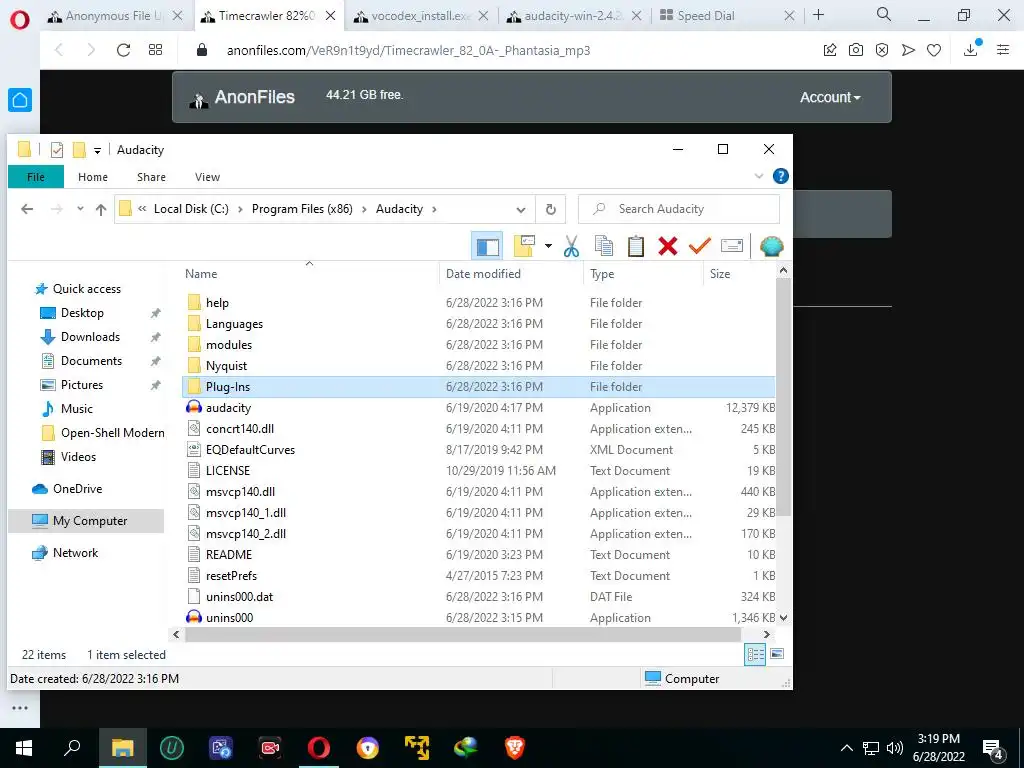1024x768 pixels.
Task: Expand the folder options dropdown arrow
Action: pyautogui.click(x=549, y=246)
